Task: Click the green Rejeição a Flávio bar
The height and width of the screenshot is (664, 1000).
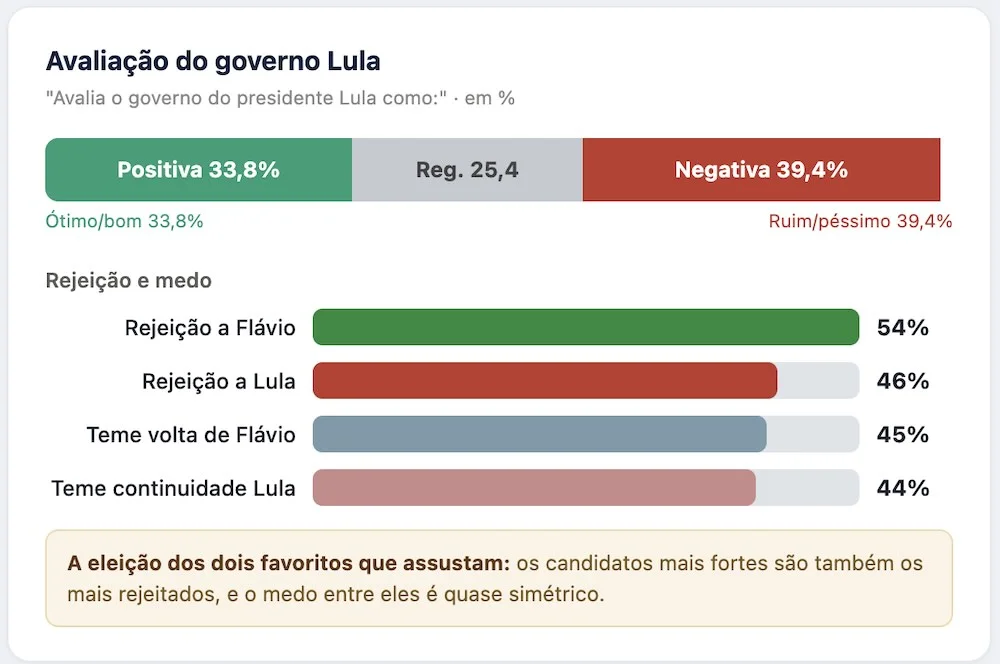Action: tap(586, 327)
